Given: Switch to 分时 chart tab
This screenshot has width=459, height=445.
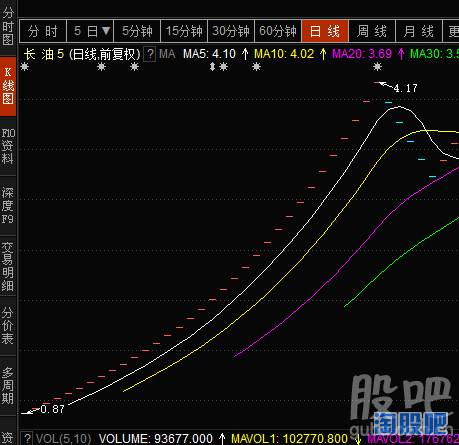Looking at the screenshot, I should (43, 31).
